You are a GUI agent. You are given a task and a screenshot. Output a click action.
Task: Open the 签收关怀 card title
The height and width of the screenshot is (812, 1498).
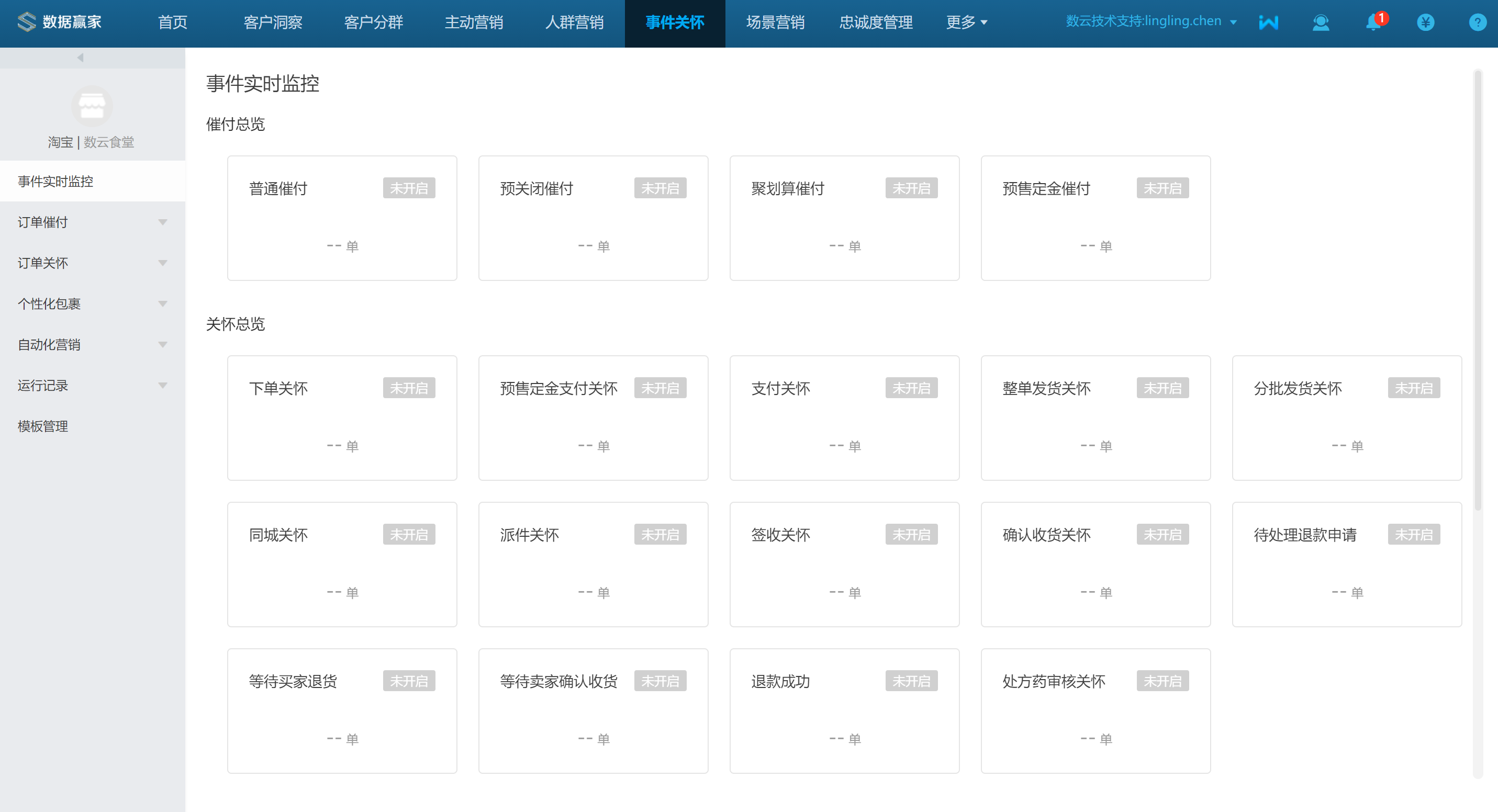point(780,535)
